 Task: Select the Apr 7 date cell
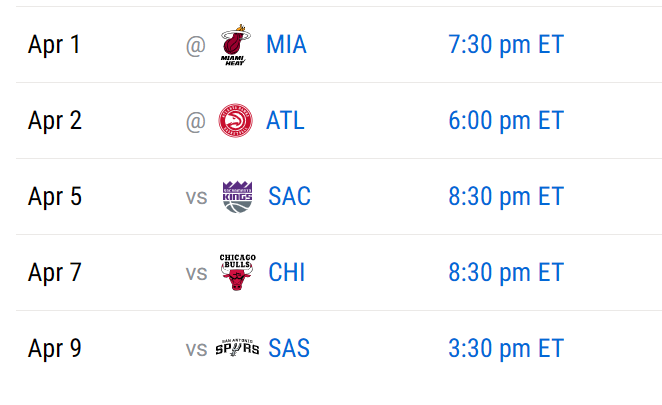tap(54, 273)
